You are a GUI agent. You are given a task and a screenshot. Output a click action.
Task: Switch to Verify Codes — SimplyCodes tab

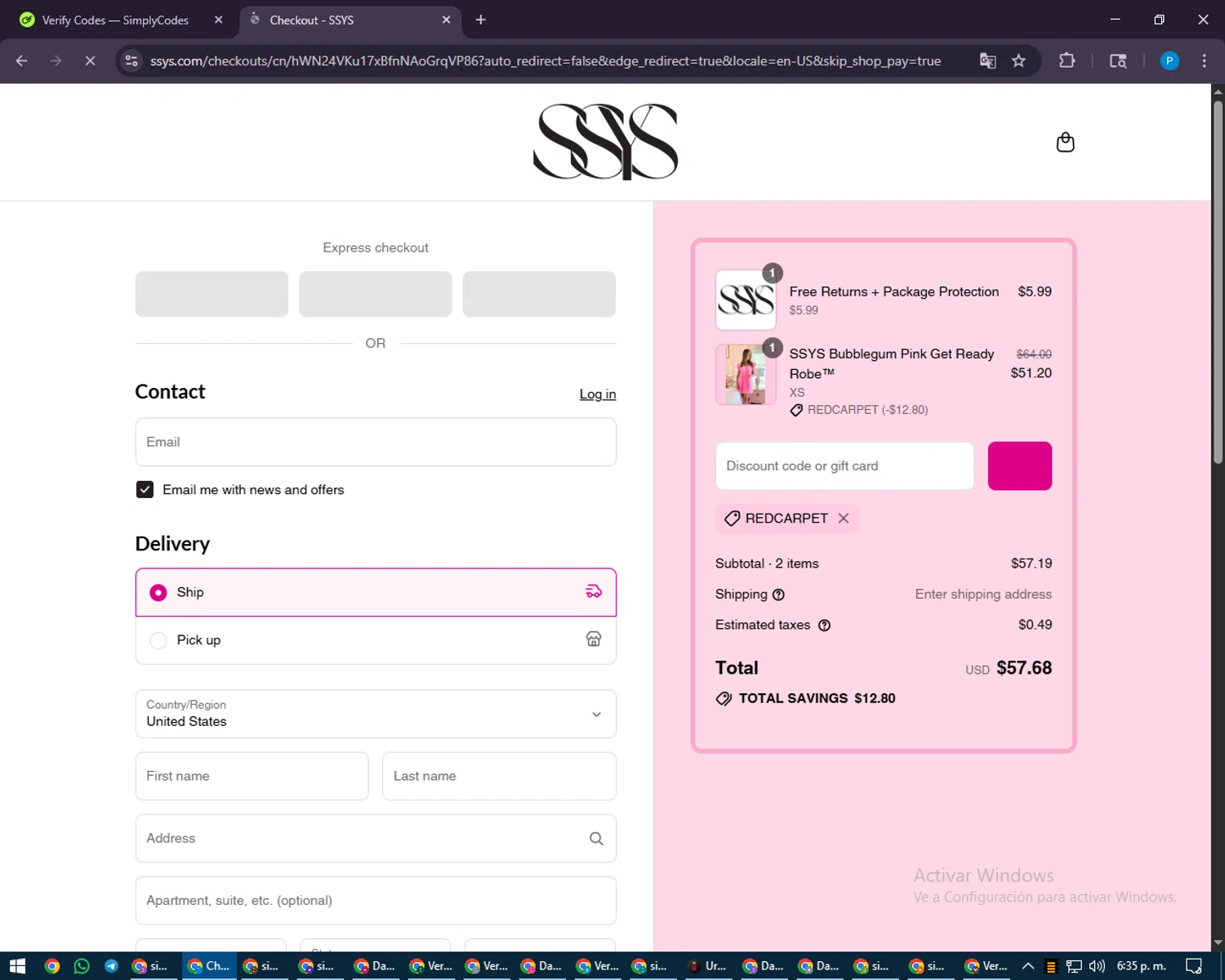coord(121,20)
